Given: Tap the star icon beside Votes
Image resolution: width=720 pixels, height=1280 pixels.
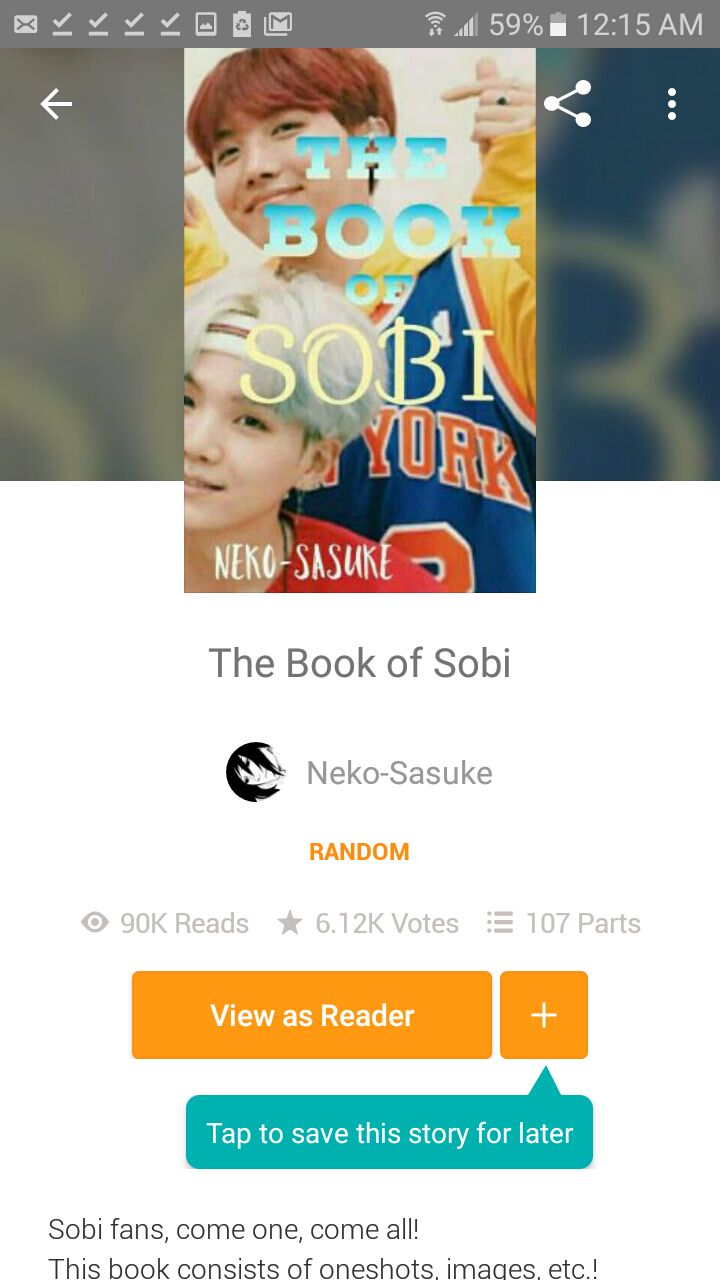Looking at the screenshot, I should pyautogui.click(x=290, y=923).
